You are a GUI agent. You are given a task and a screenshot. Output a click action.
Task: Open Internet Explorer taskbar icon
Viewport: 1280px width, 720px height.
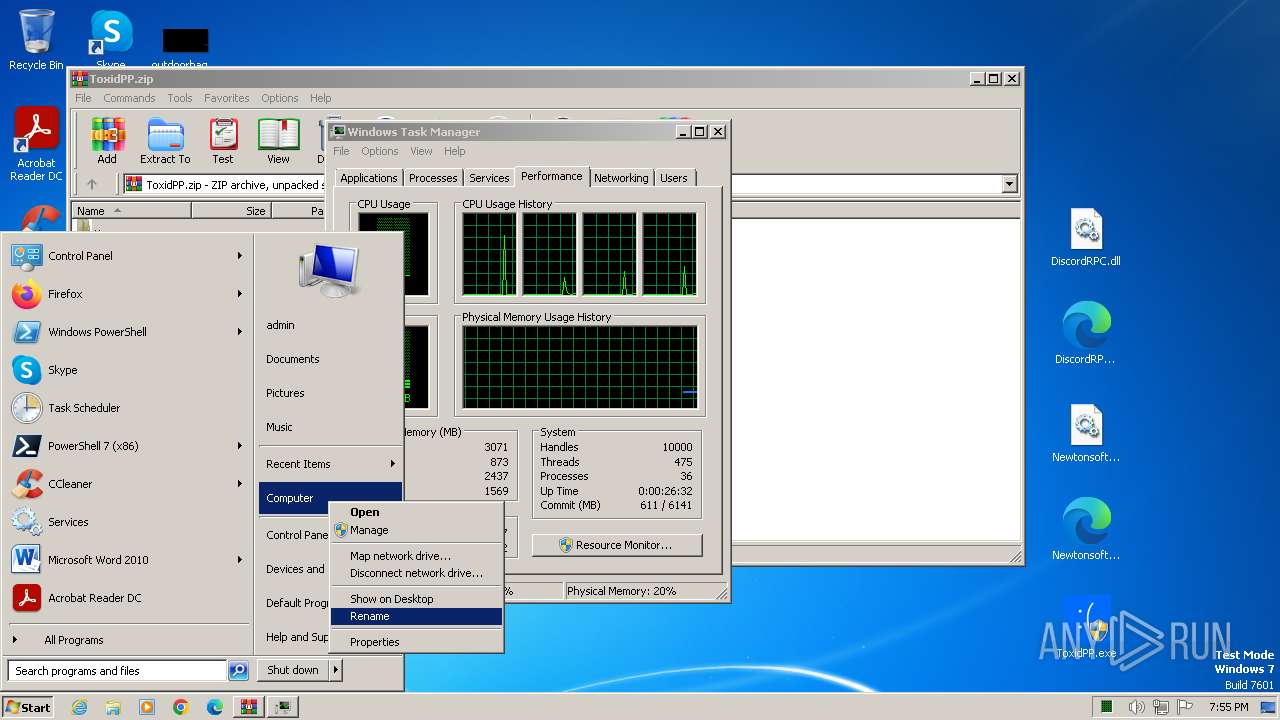[x=79, y=707]
